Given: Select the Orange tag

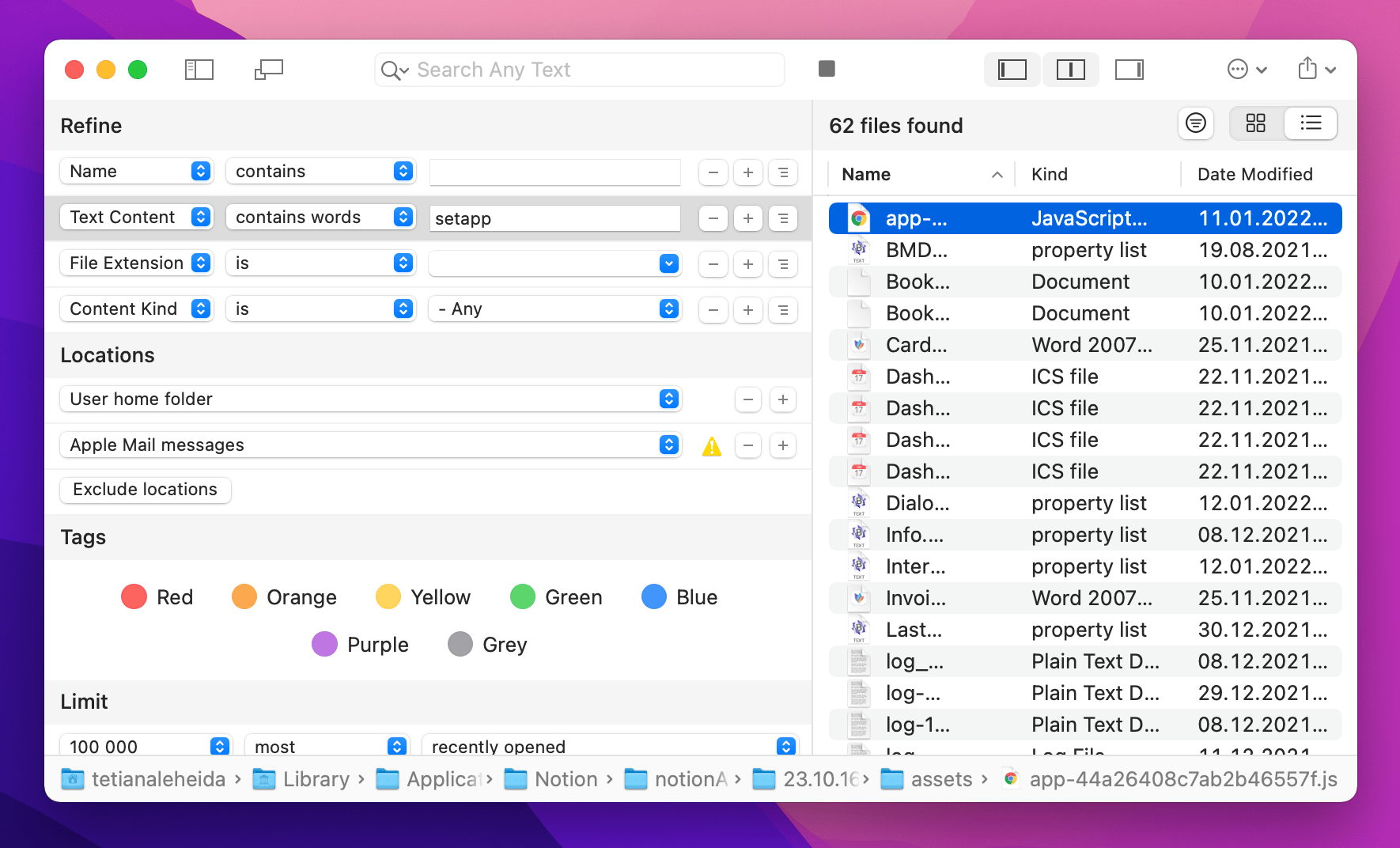Looking at the screenshot, I should point(285,597).
